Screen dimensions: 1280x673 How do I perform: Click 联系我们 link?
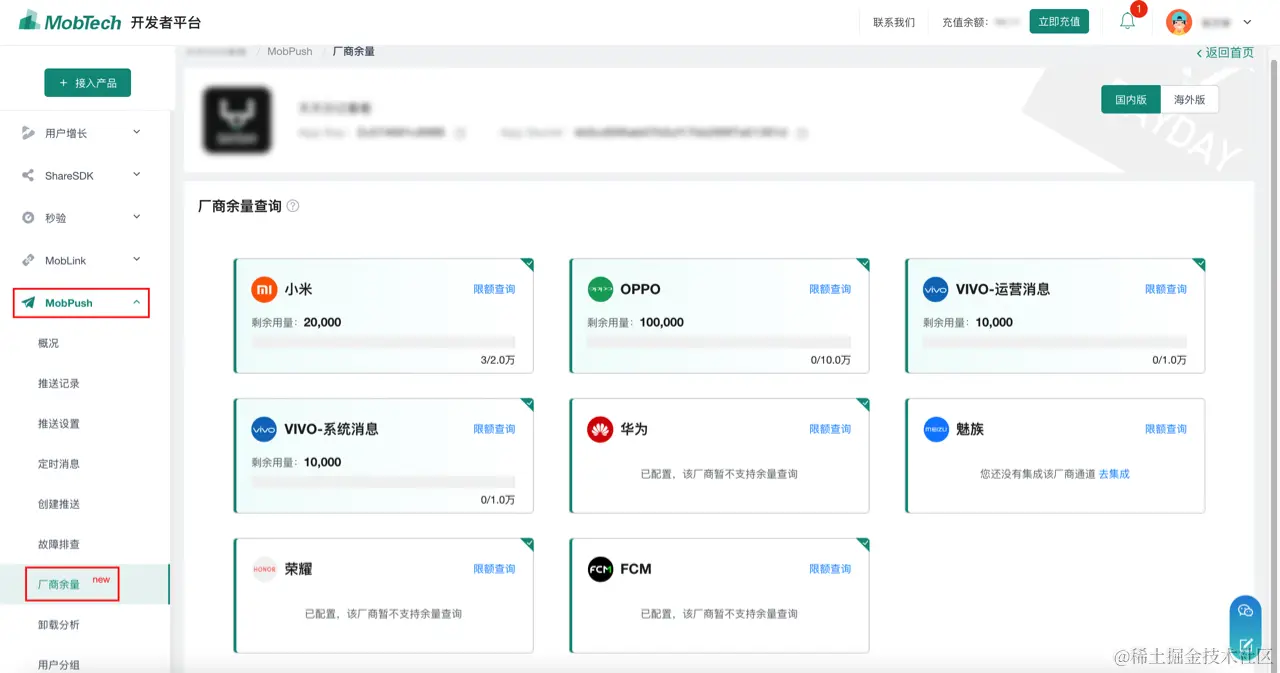coord(894,22)
